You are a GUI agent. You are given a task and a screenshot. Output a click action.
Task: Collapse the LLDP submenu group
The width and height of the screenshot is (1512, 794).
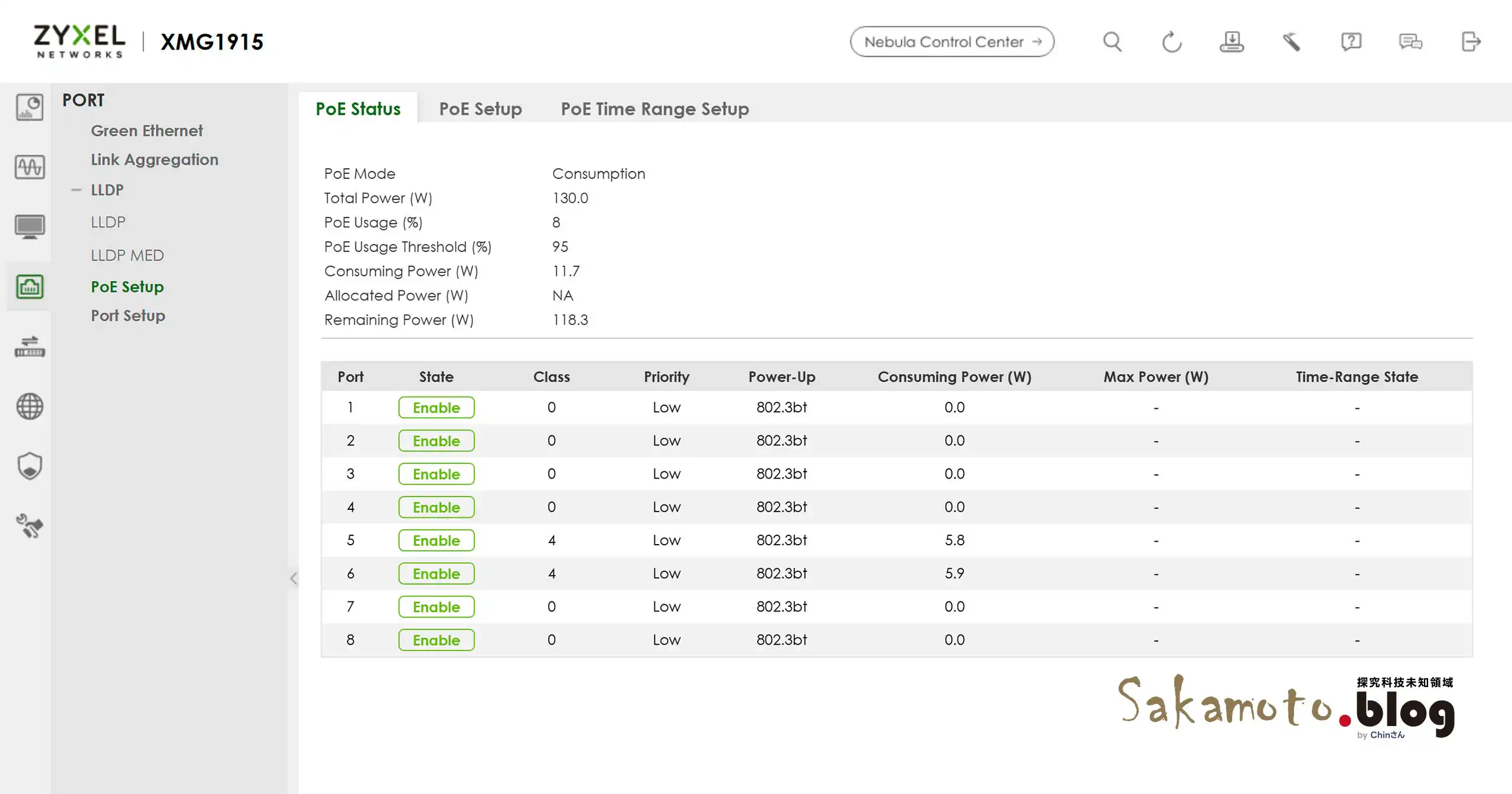76,190
